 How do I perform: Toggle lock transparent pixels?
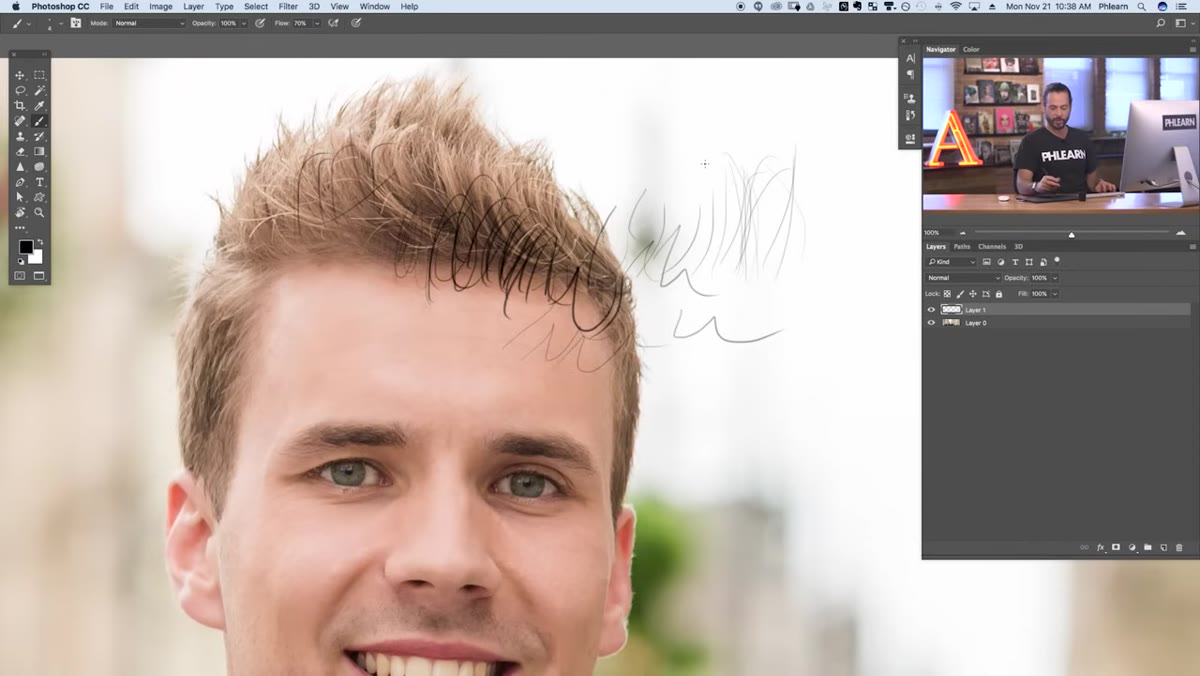tap(948, 294)
